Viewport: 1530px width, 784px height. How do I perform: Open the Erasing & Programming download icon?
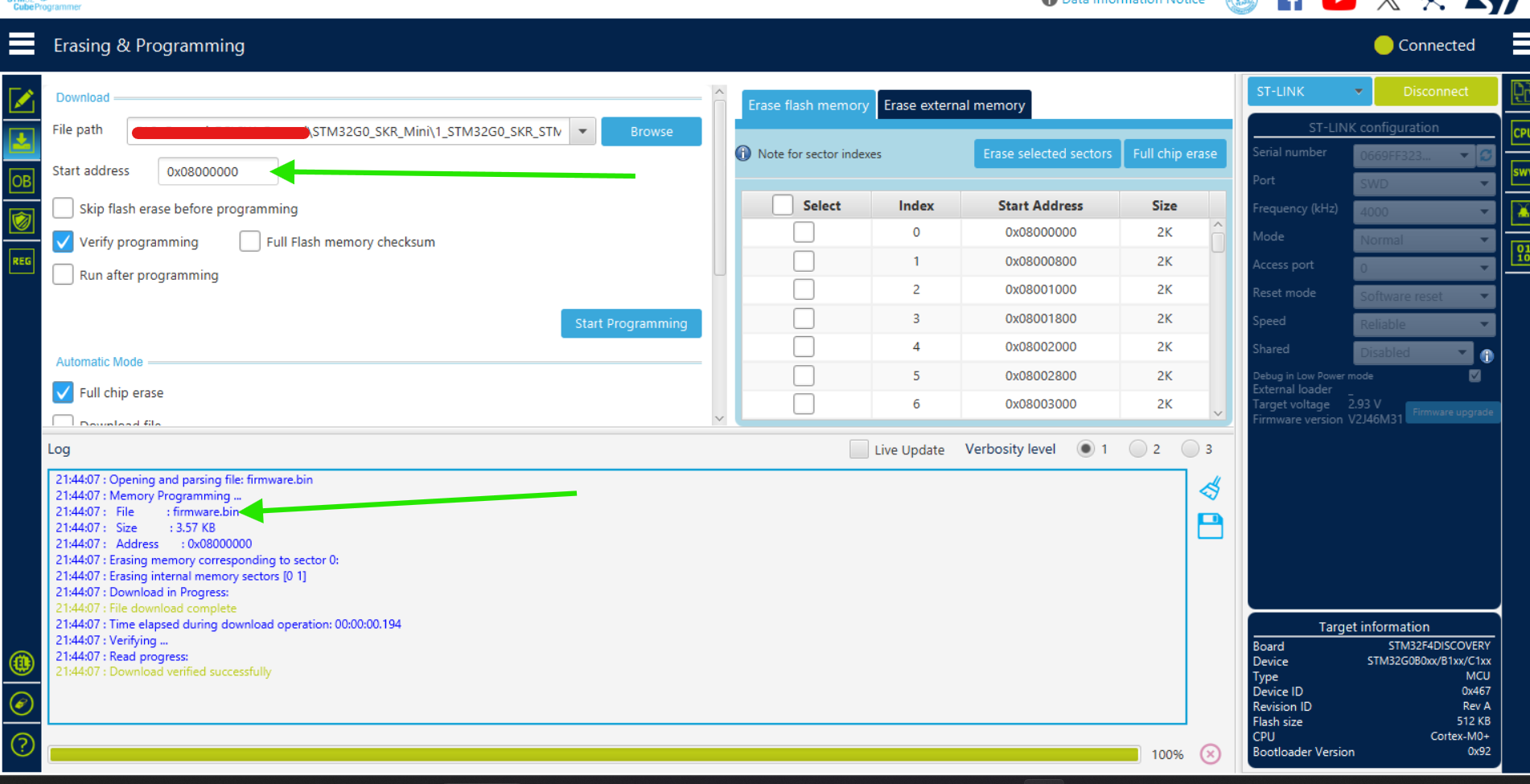pos(22,141)
